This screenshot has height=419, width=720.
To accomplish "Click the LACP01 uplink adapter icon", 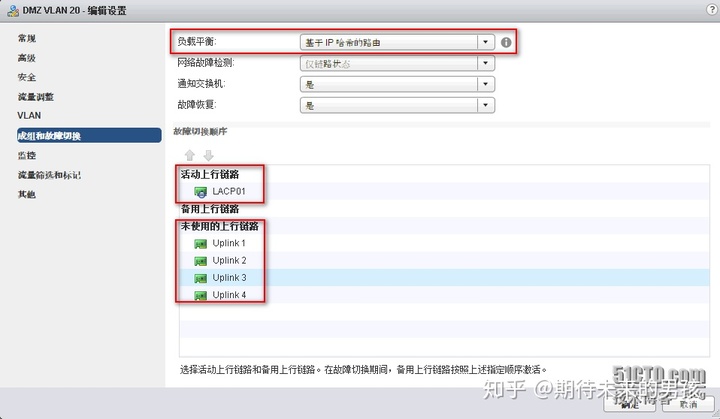I will click(200, 192).
